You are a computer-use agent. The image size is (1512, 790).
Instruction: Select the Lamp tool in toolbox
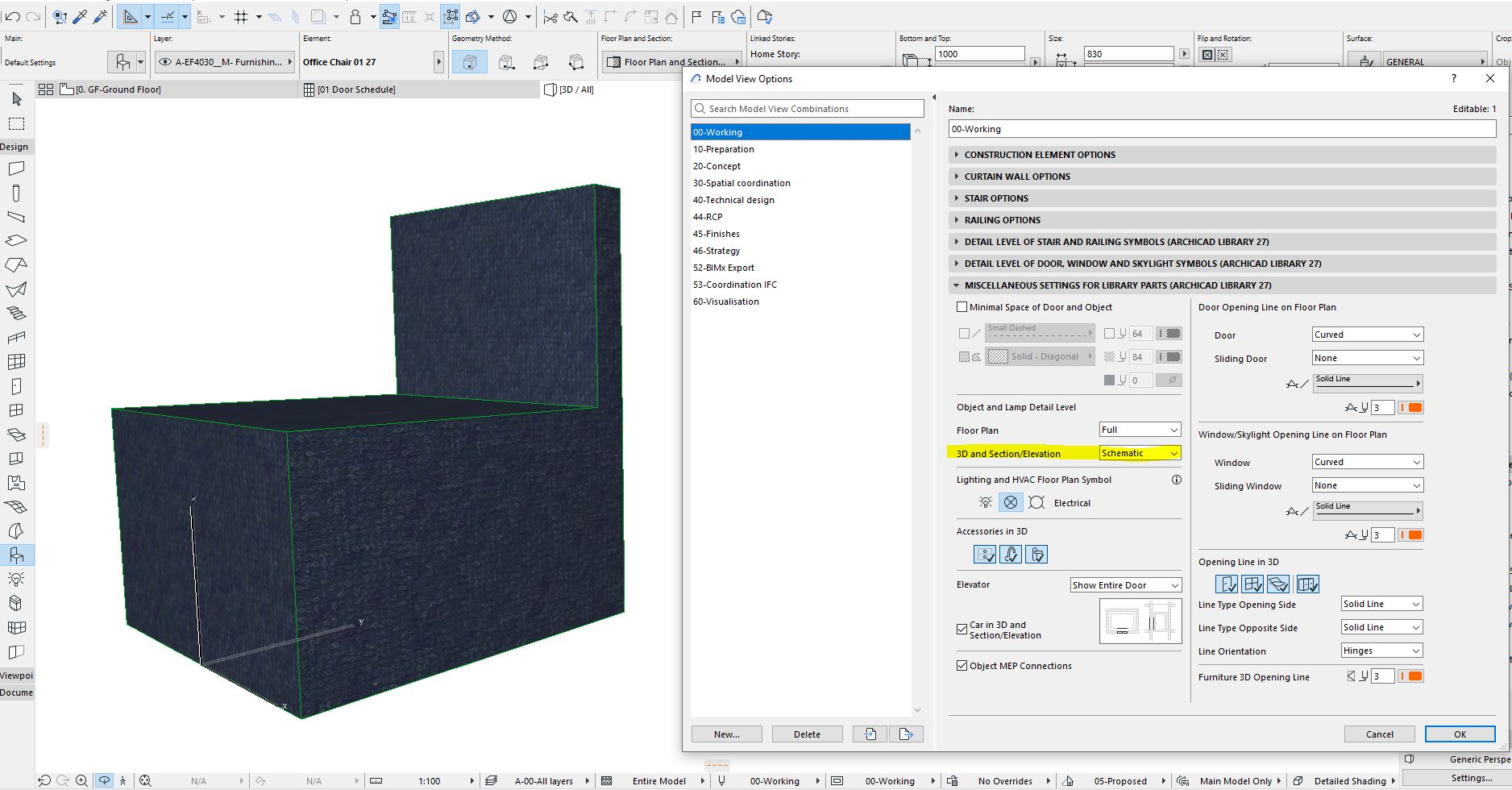tap(17, 580)
